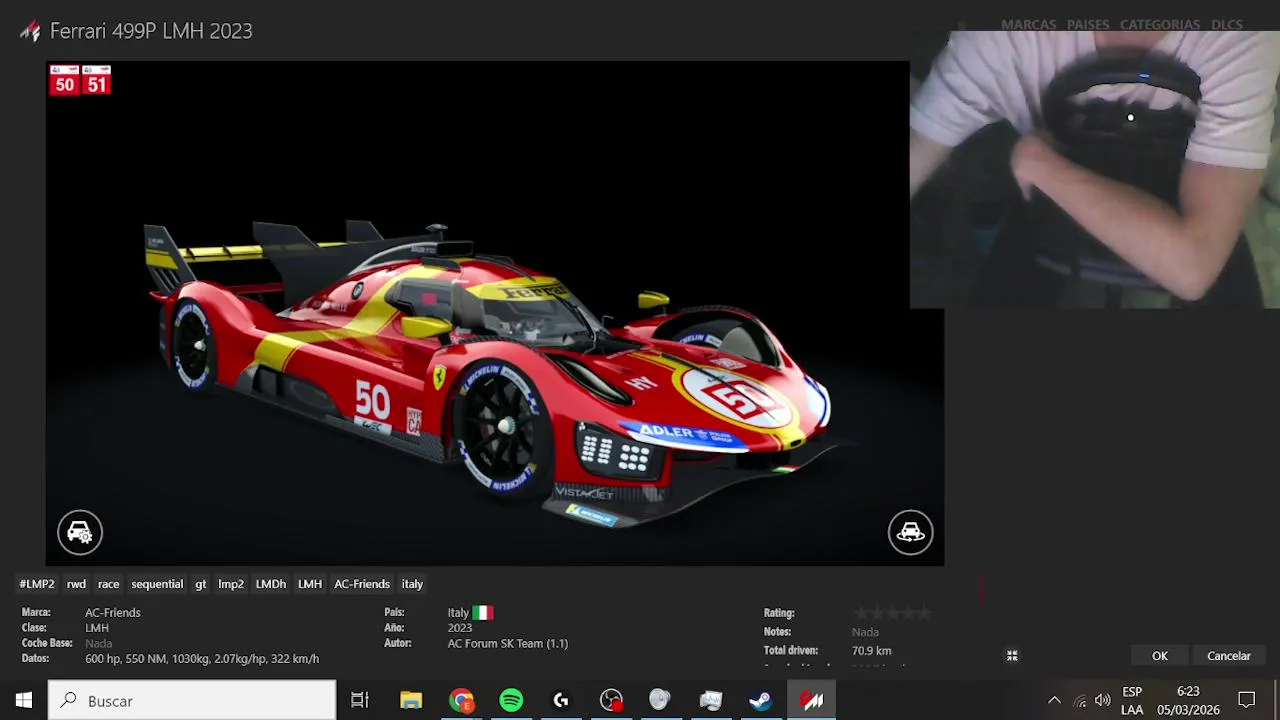The image size is (1280, 720).
Task: Open Spotify from the taskbar
Action: [511, 700]
